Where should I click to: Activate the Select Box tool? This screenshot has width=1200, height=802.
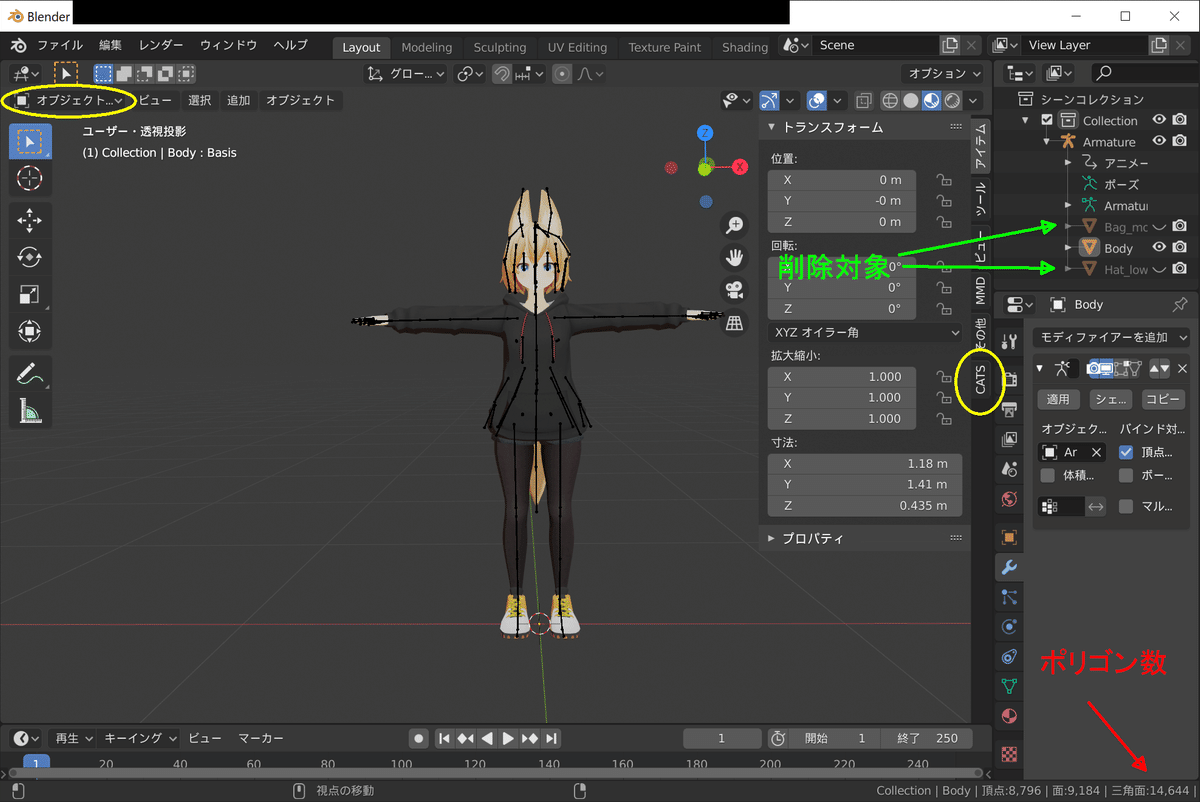pos(30,141)
